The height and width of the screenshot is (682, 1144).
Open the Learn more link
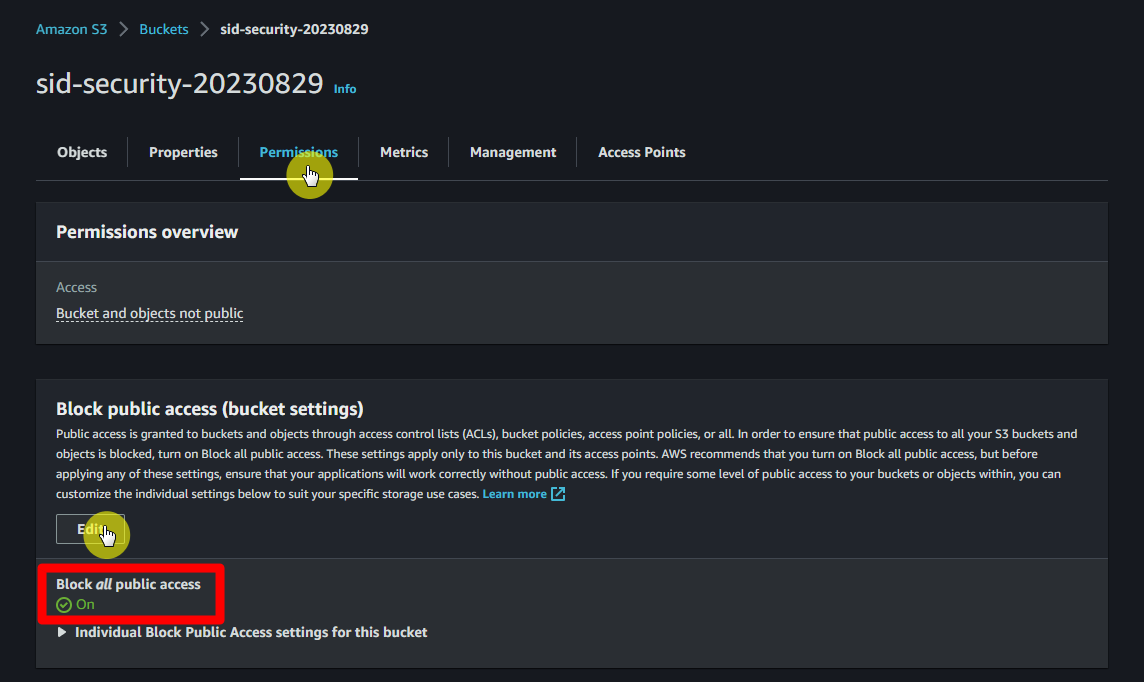click(x=514, y=494)
